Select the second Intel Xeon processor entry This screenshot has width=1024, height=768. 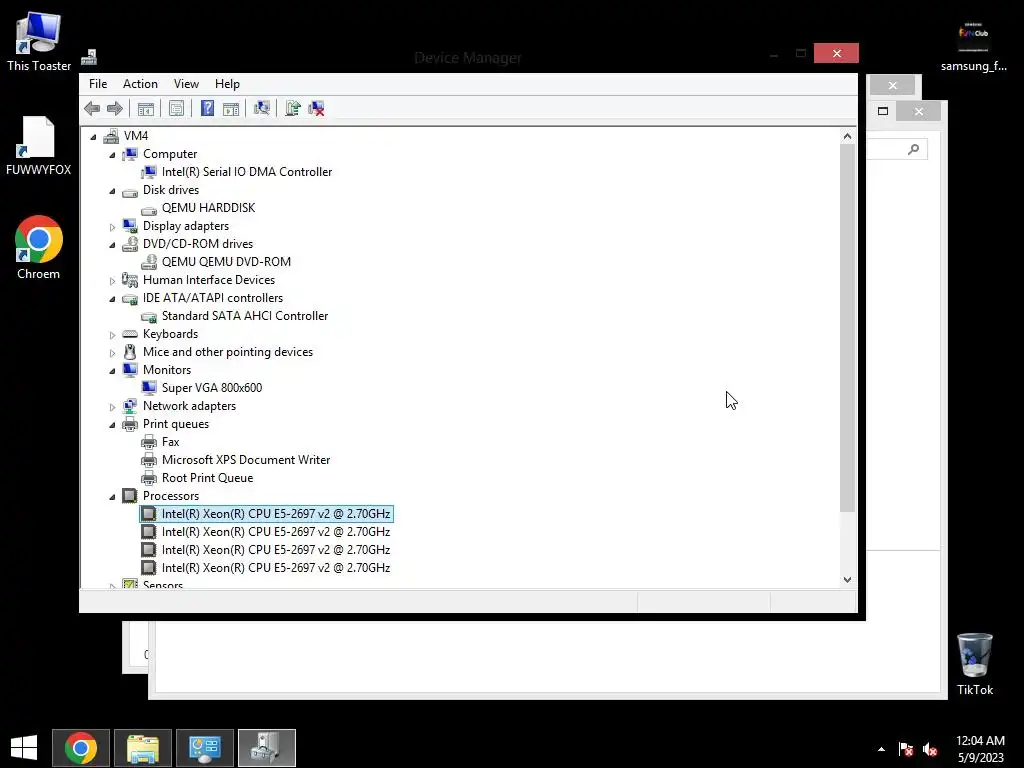(x=276, y=532)
